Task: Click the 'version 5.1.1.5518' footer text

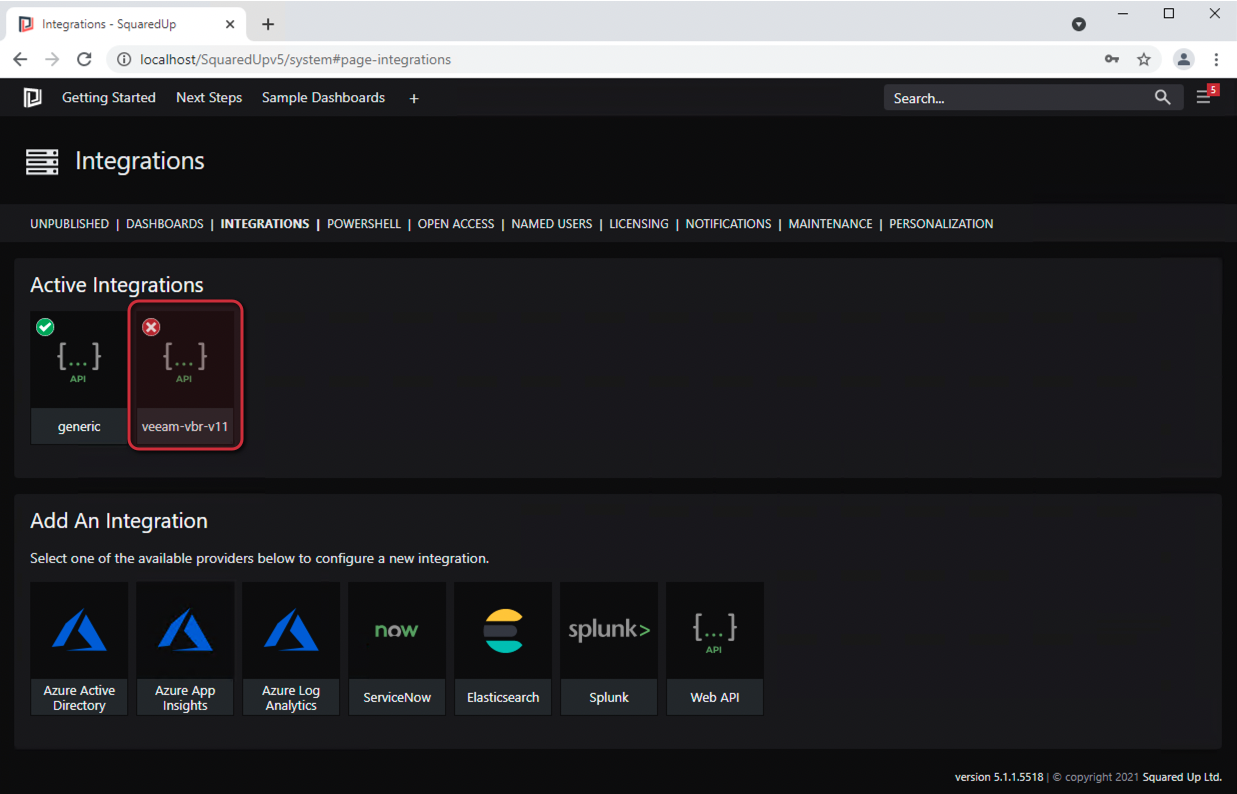Action: tap(999, 777)
